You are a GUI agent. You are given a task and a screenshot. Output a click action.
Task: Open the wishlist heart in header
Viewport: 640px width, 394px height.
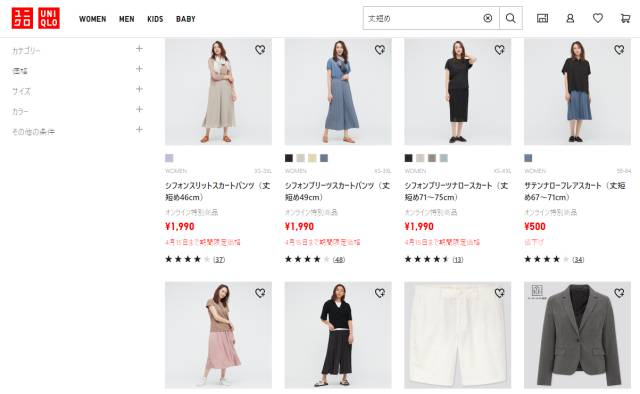pyautogui.click(x=598, y=18)
